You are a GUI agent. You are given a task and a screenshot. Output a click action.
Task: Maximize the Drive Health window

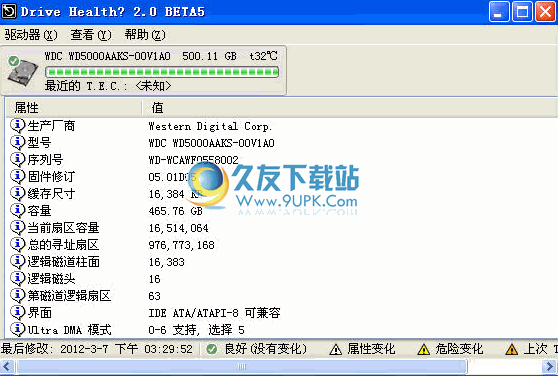pyautogui.click(x=522, y=11)
